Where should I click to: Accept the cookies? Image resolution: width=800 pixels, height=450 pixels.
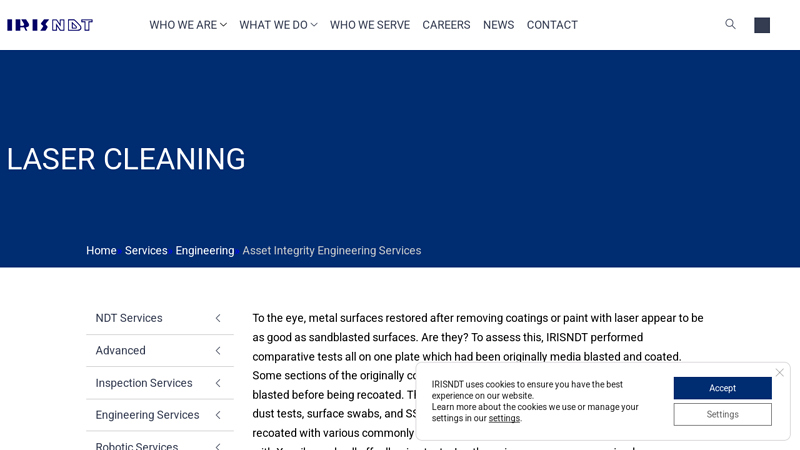pos(722,388)
